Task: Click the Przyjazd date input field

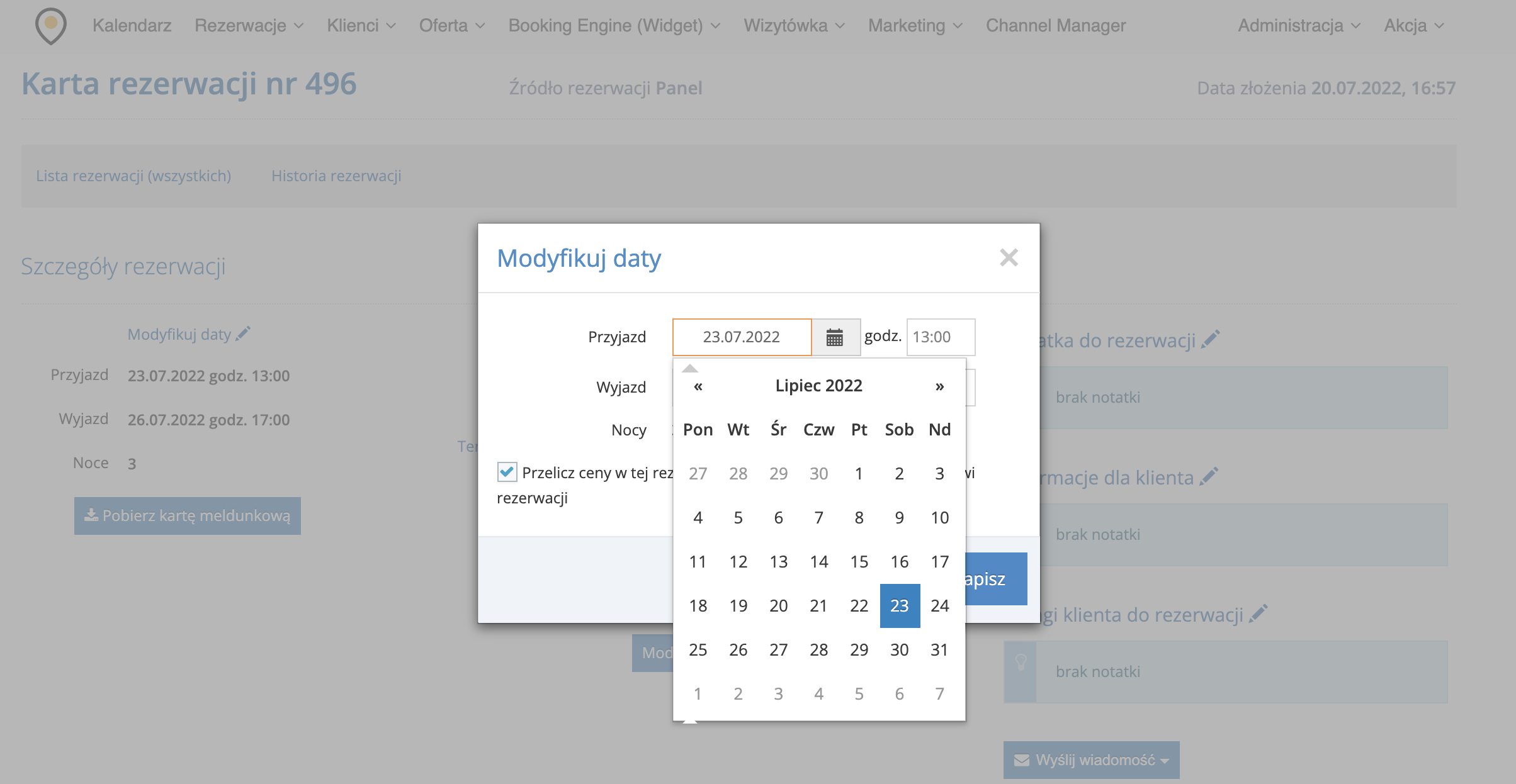Action: [742, 337]
